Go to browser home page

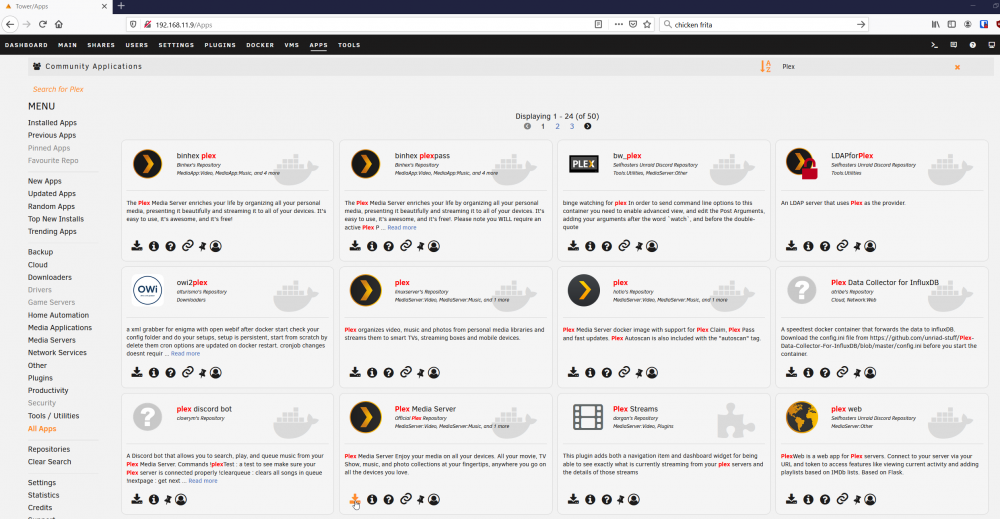(59, 24)
